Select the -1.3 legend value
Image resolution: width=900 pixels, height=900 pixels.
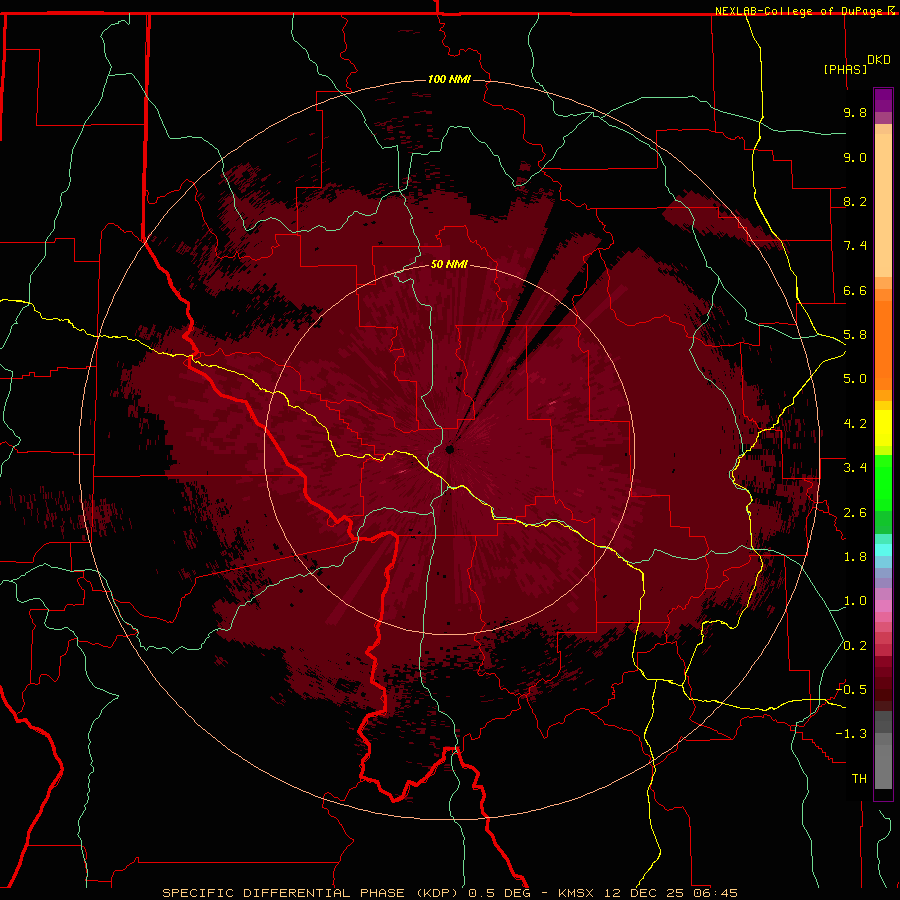coord(851,734)
